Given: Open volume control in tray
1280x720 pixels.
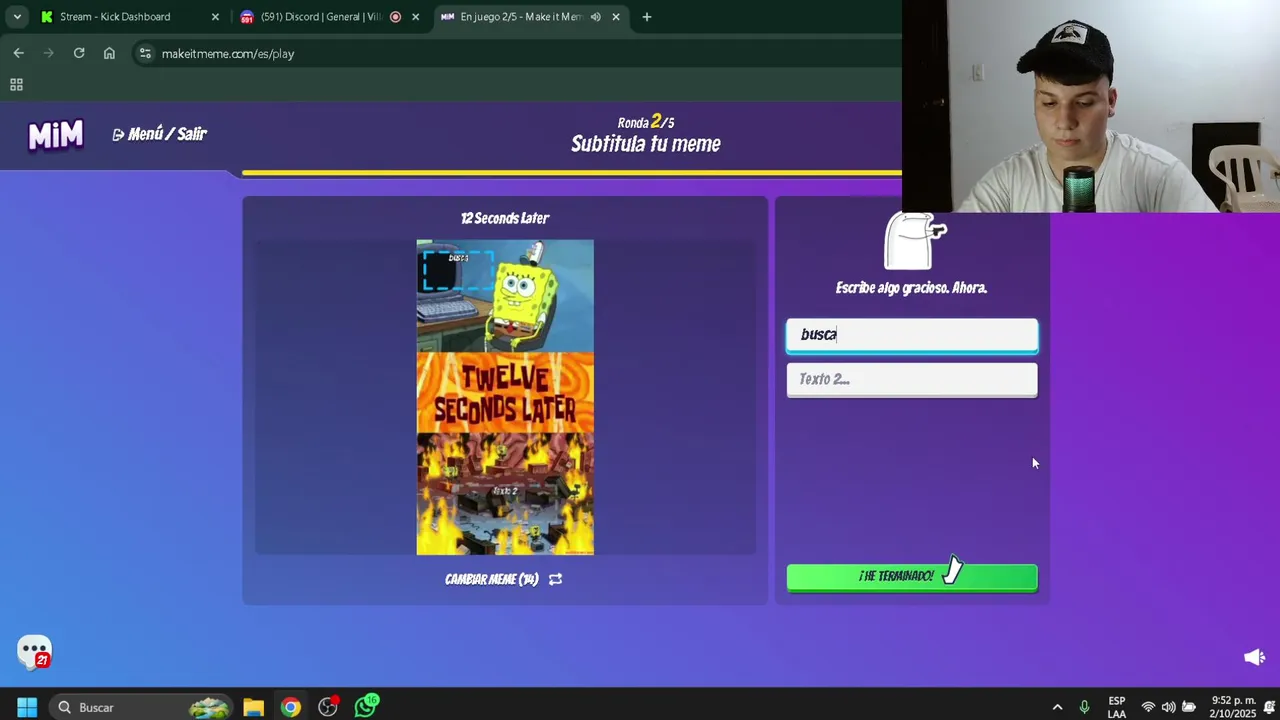Looking at the screenshot, I should (x=1168, y=707).
